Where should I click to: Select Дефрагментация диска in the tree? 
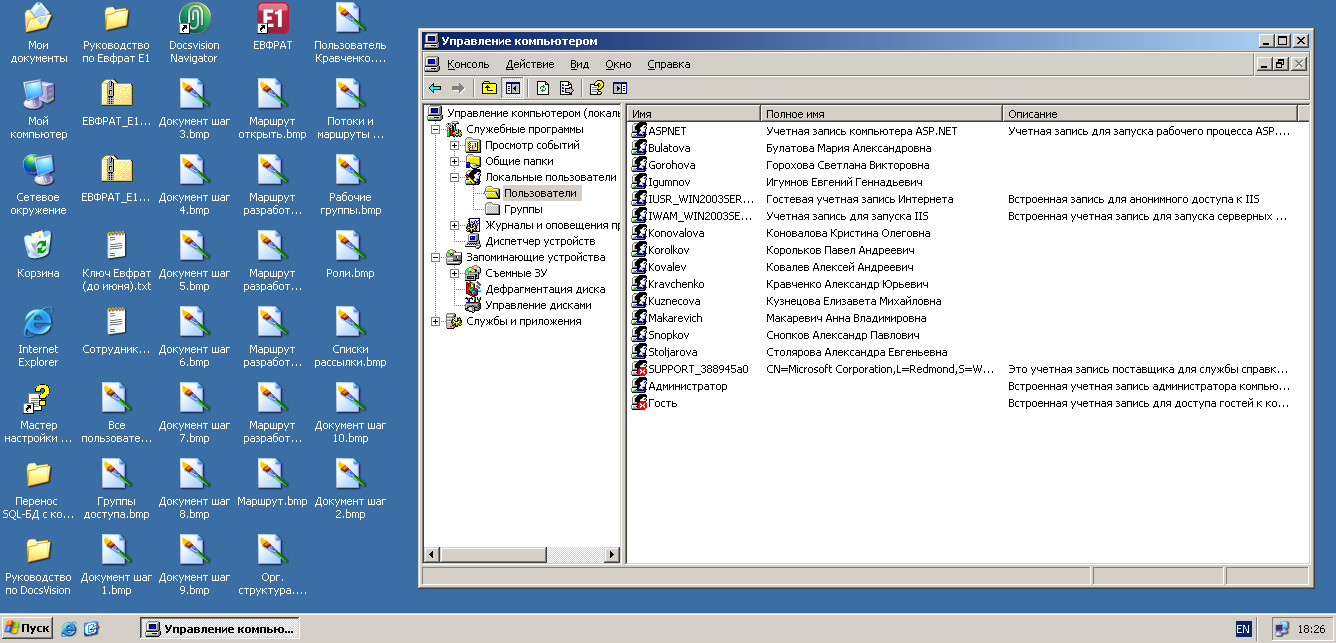click(545, 289)
